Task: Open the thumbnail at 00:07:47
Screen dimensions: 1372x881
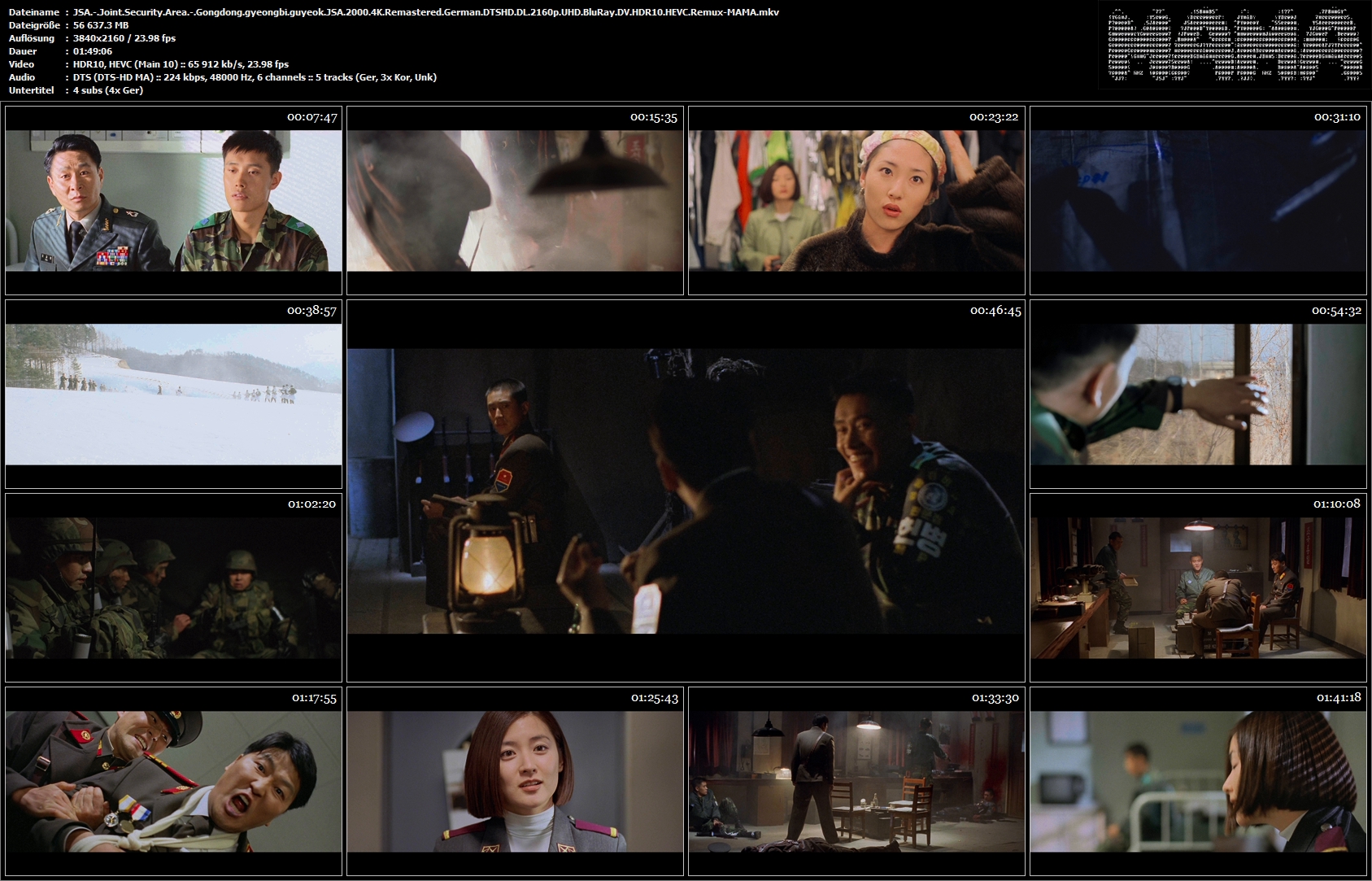Action: pyautogui.click(x=173, y=200)
